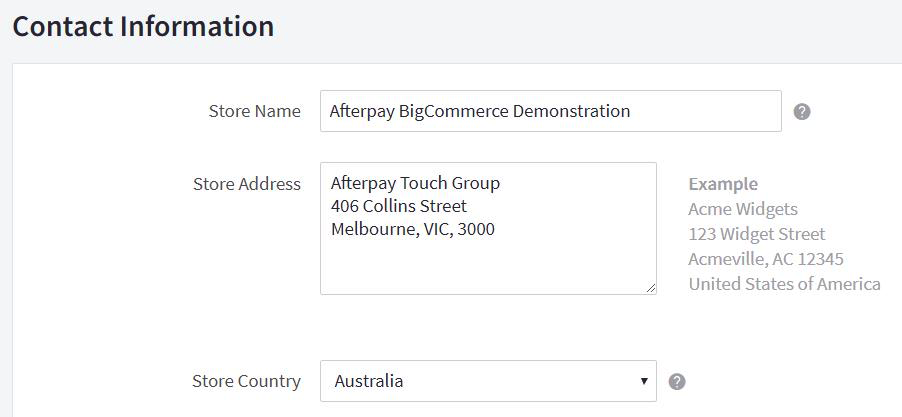Click the Store Address label
Image resolution: width=902 pixels, height=417 pixels.
click(x=246, y=184)
